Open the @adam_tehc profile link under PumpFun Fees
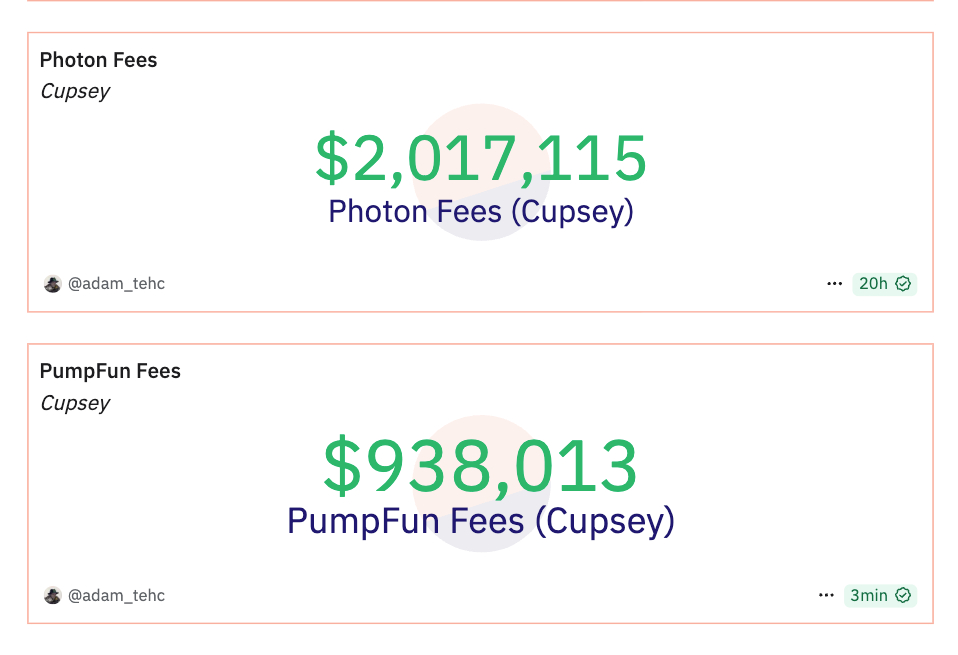Image resolution: width=958 pixels, height=655 pixels. click(116, 595)
